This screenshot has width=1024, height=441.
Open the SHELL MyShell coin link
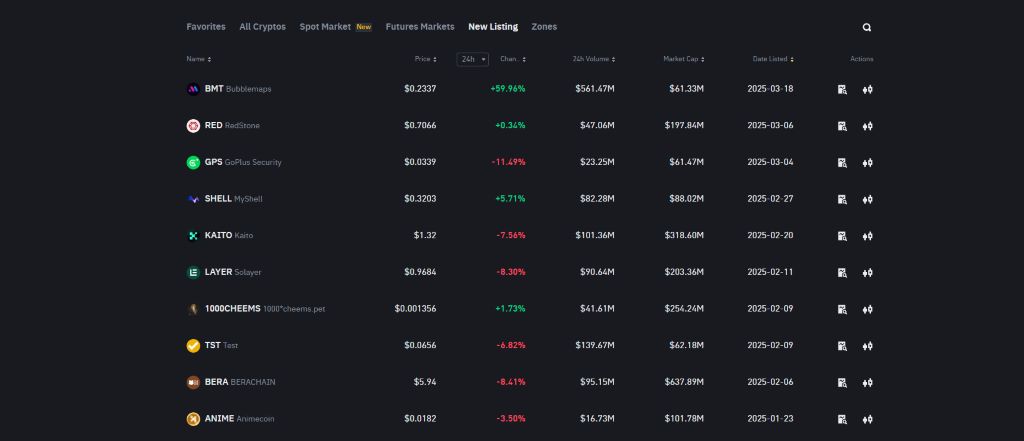233,199
